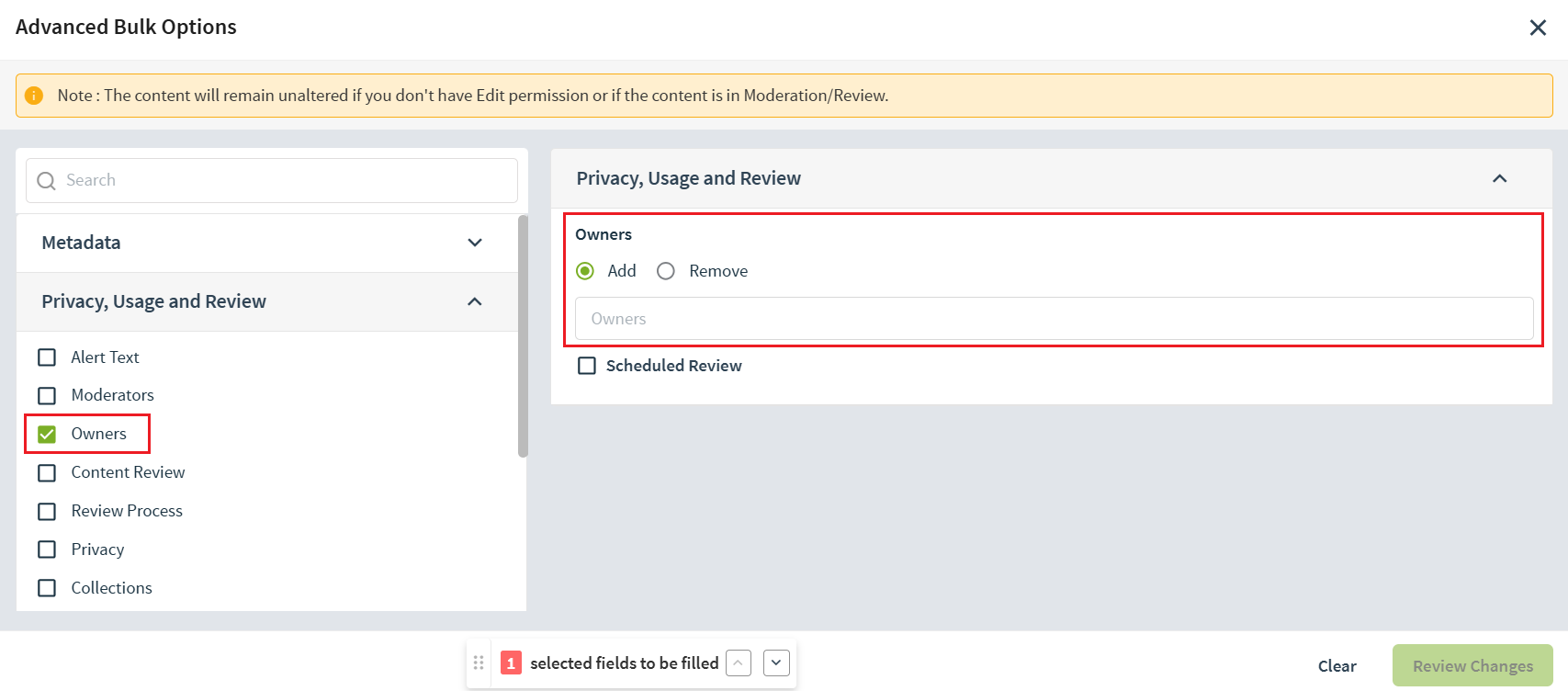Click the 'selected fields to be filled' text
Screen dimensions: 1568x691
pyautogui.click(x=625, y=663)
